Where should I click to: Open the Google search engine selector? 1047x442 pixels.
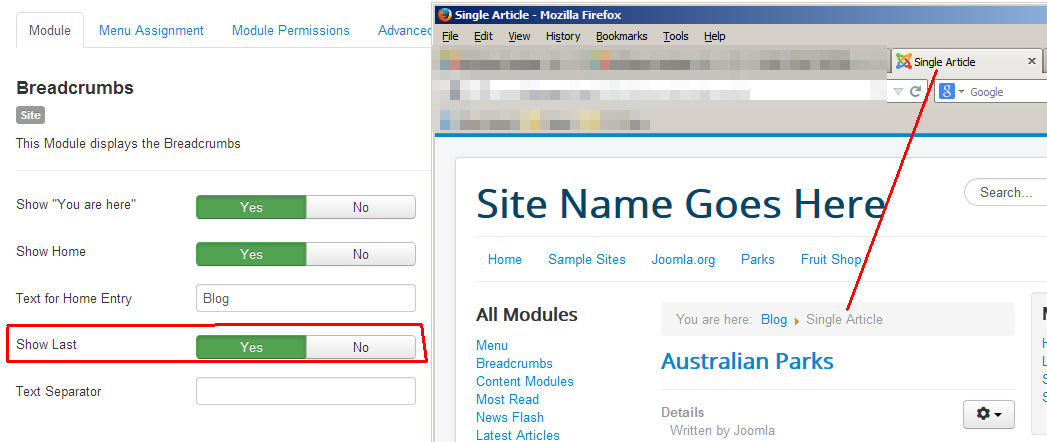click(952, 92)
